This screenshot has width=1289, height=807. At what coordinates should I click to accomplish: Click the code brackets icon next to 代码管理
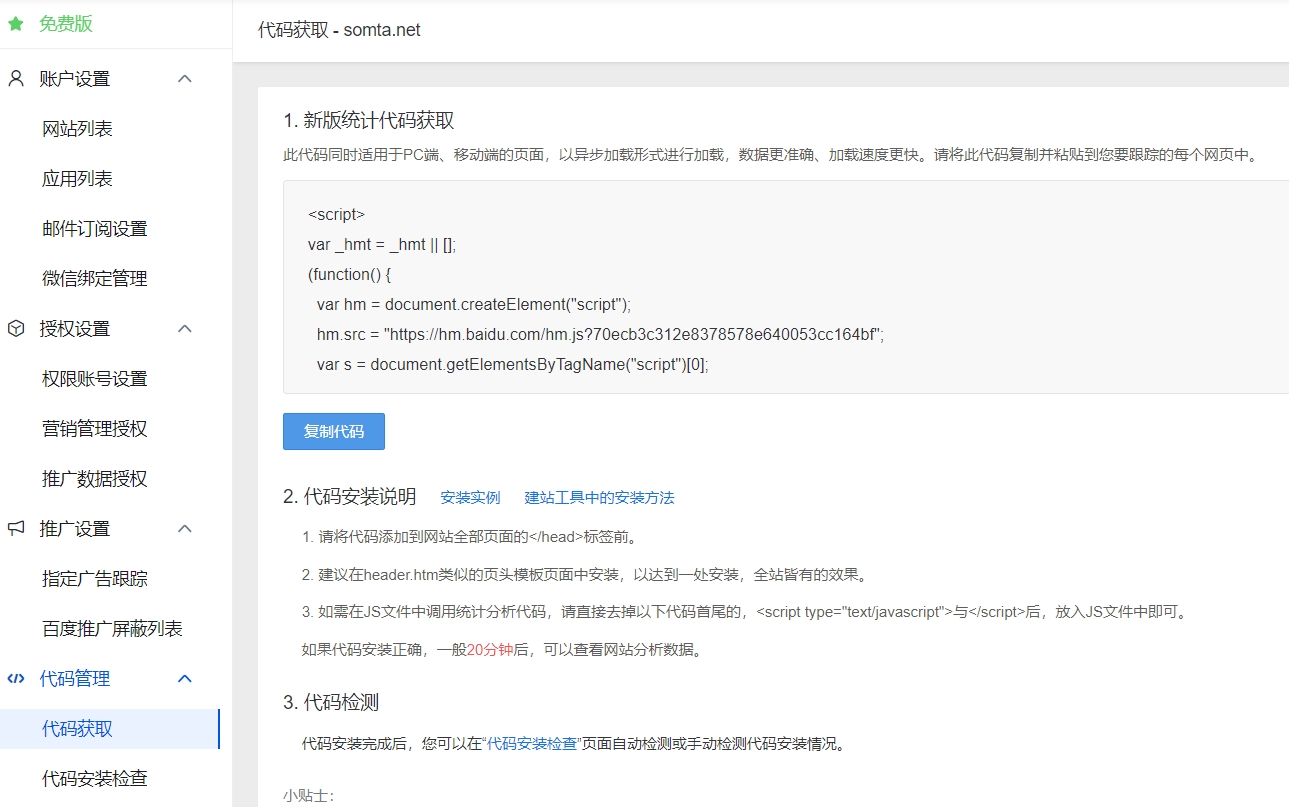(x=16, y=679)
